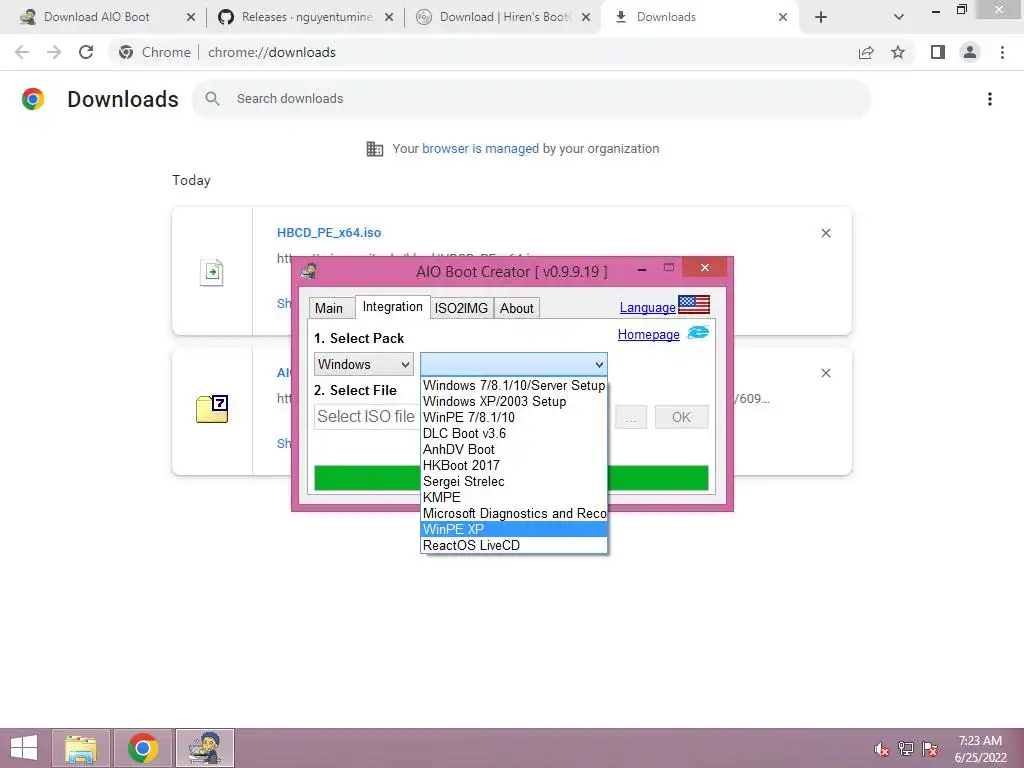Choose DLC Boot v3.6 from list
Viewport: 1024px width, 768px height.
click(514, 433)
